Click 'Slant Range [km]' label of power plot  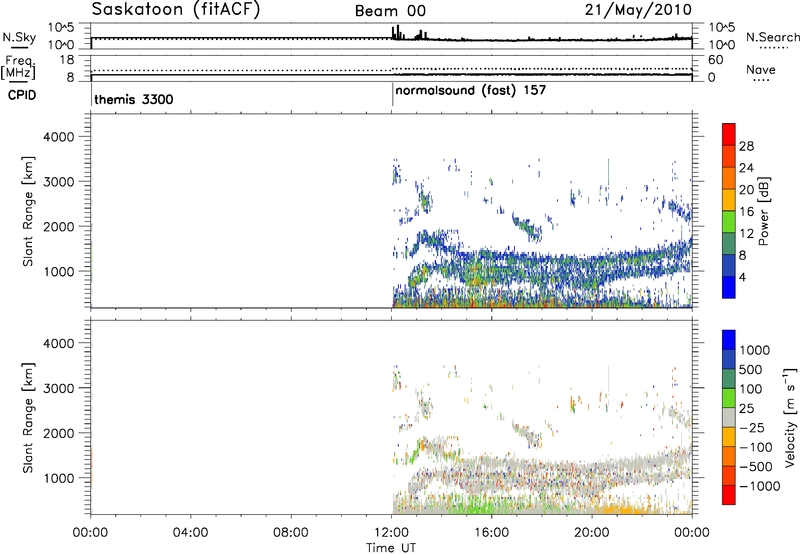(28, 211)
